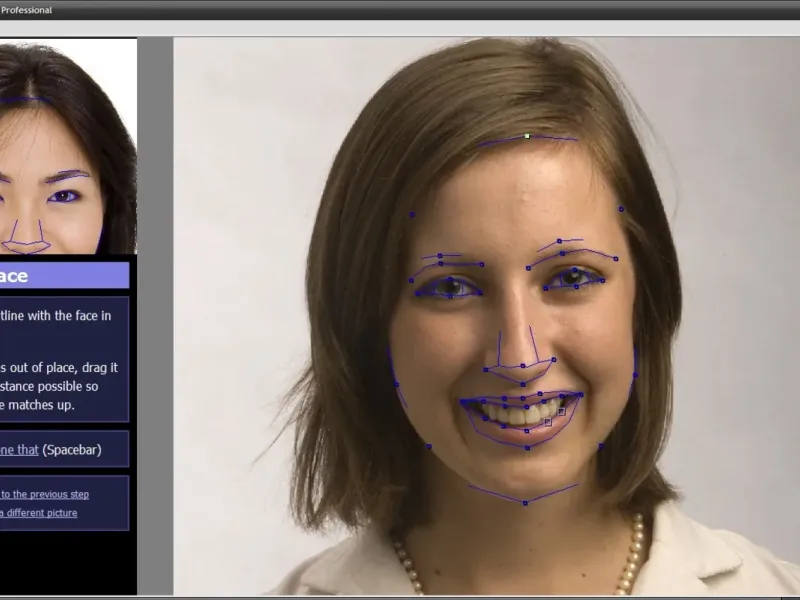
Task: Click the 'a different picture' link
Action: (x=39, y=513)
